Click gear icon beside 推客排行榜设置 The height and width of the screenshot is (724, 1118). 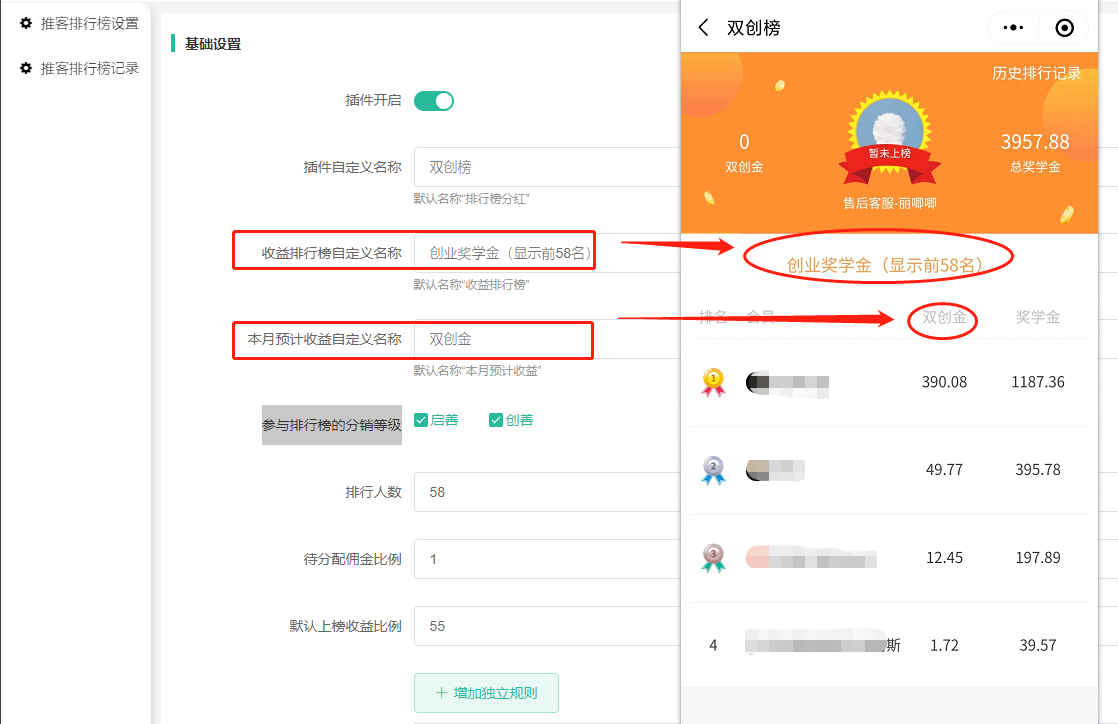[x=26, y=23]
